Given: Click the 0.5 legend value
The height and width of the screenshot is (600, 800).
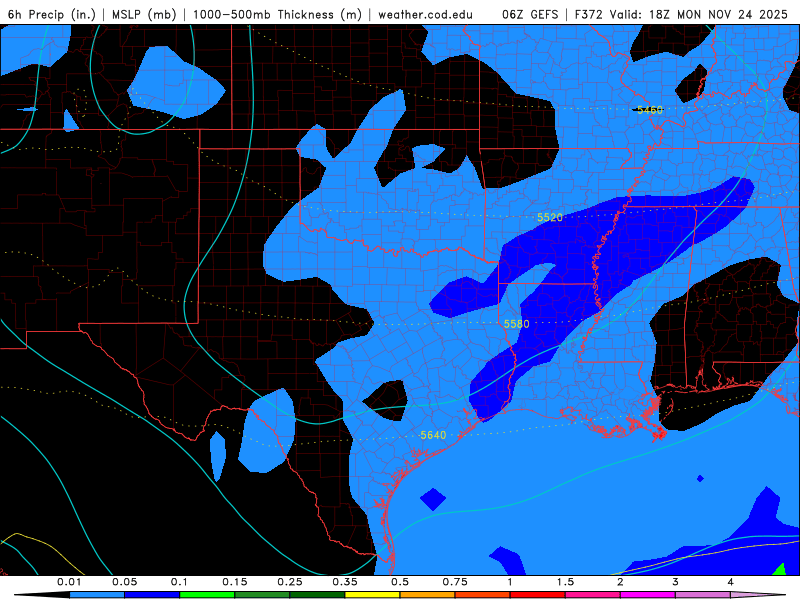Looking at the screenshot, I should [x=400, y=582].
